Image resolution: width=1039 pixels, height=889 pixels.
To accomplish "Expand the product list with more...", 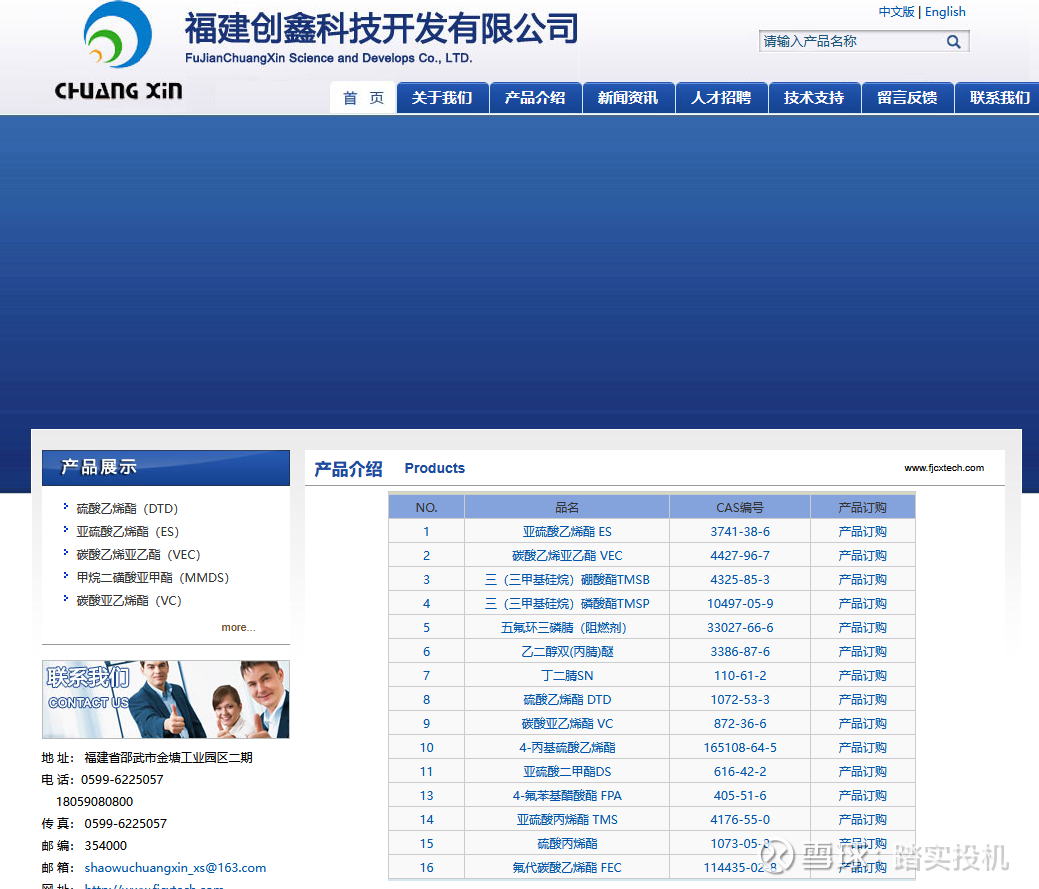I will point(238,628).
